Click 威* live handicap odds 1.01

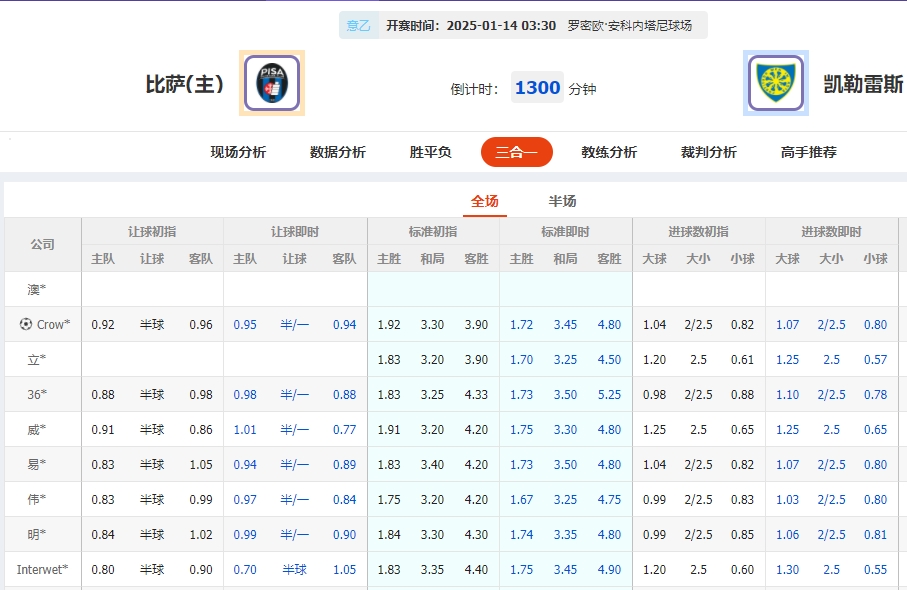click(x=245, y=429)
